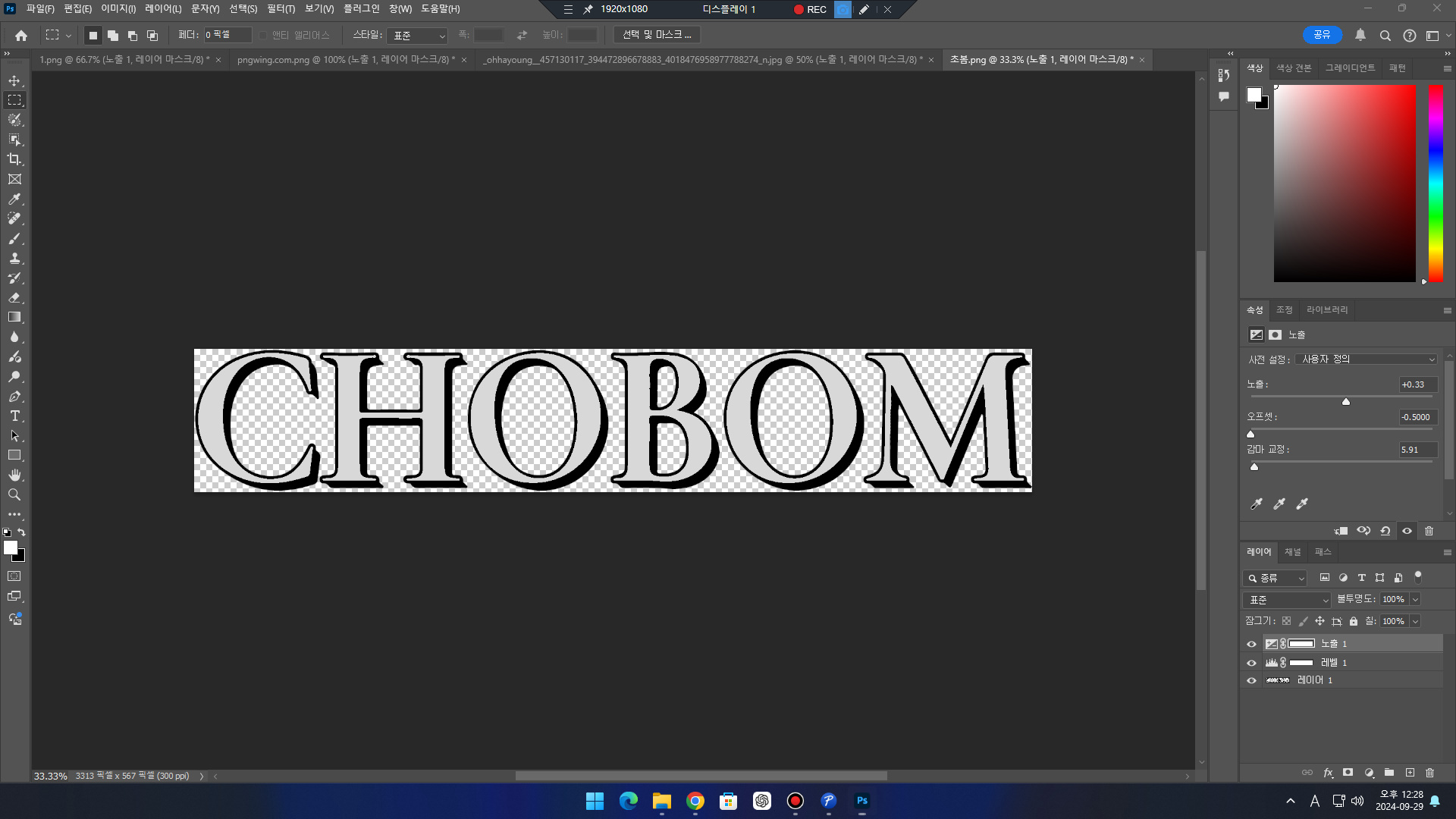Select the Eyedropper tool
The width and height of the screenshot is (1456, 819).
pos(14,199)
